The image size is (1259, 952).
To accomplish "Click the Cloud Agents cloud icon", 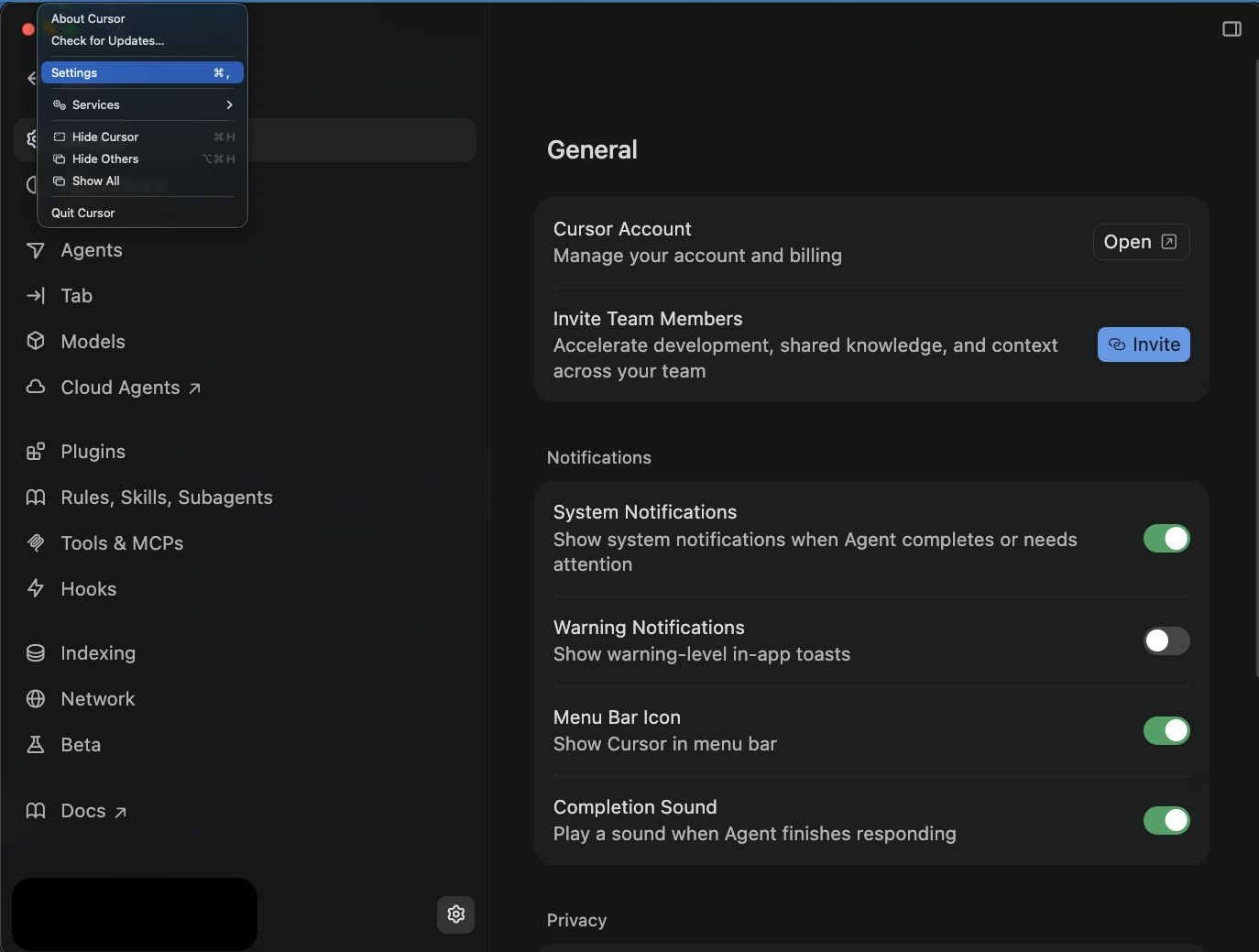I will coord(36,387).
